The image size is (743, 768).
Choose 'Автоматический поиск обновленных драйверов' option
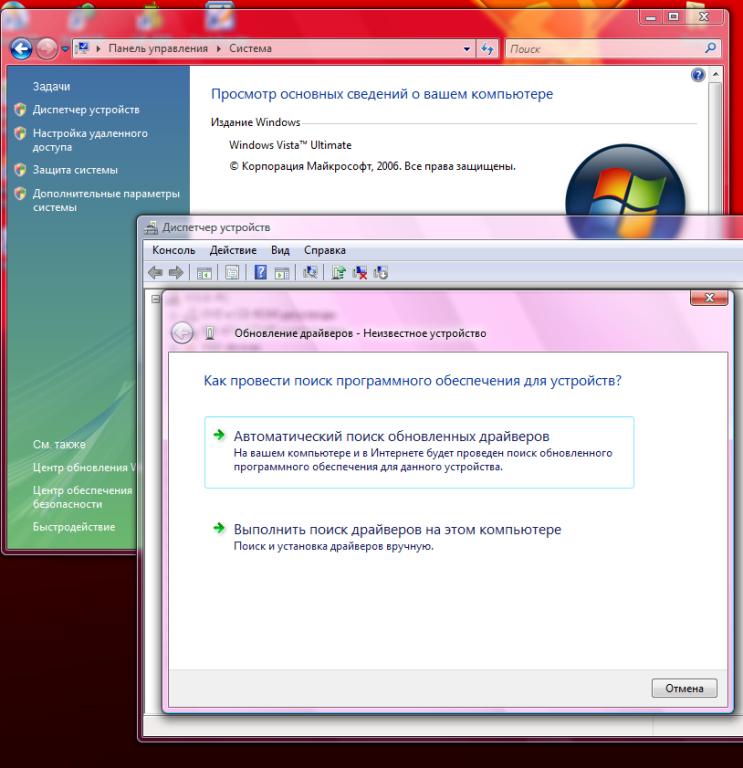[391, 437]
